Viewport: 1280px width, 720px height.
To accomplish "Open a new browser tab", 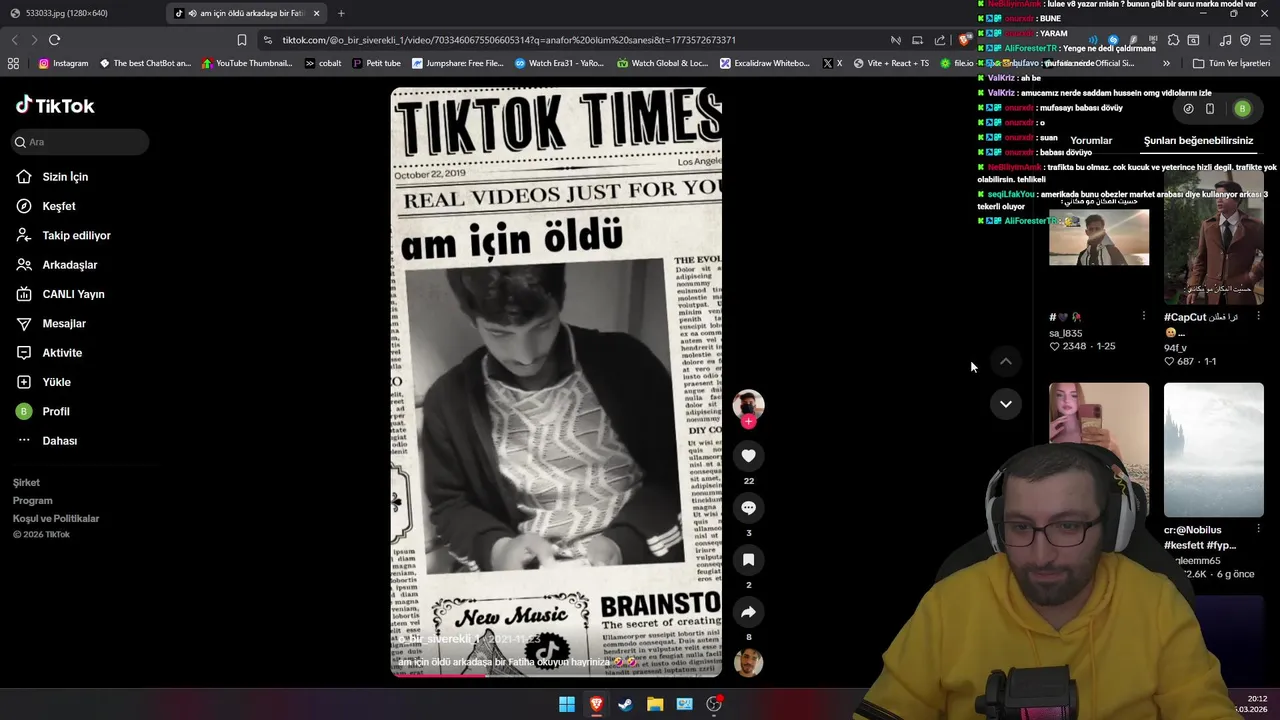I will coord(341,13).
